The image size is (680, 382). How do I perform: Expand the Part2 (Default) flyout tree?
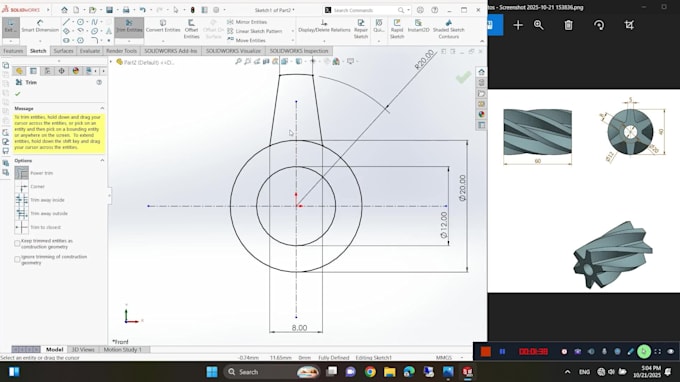pos(111,62)
